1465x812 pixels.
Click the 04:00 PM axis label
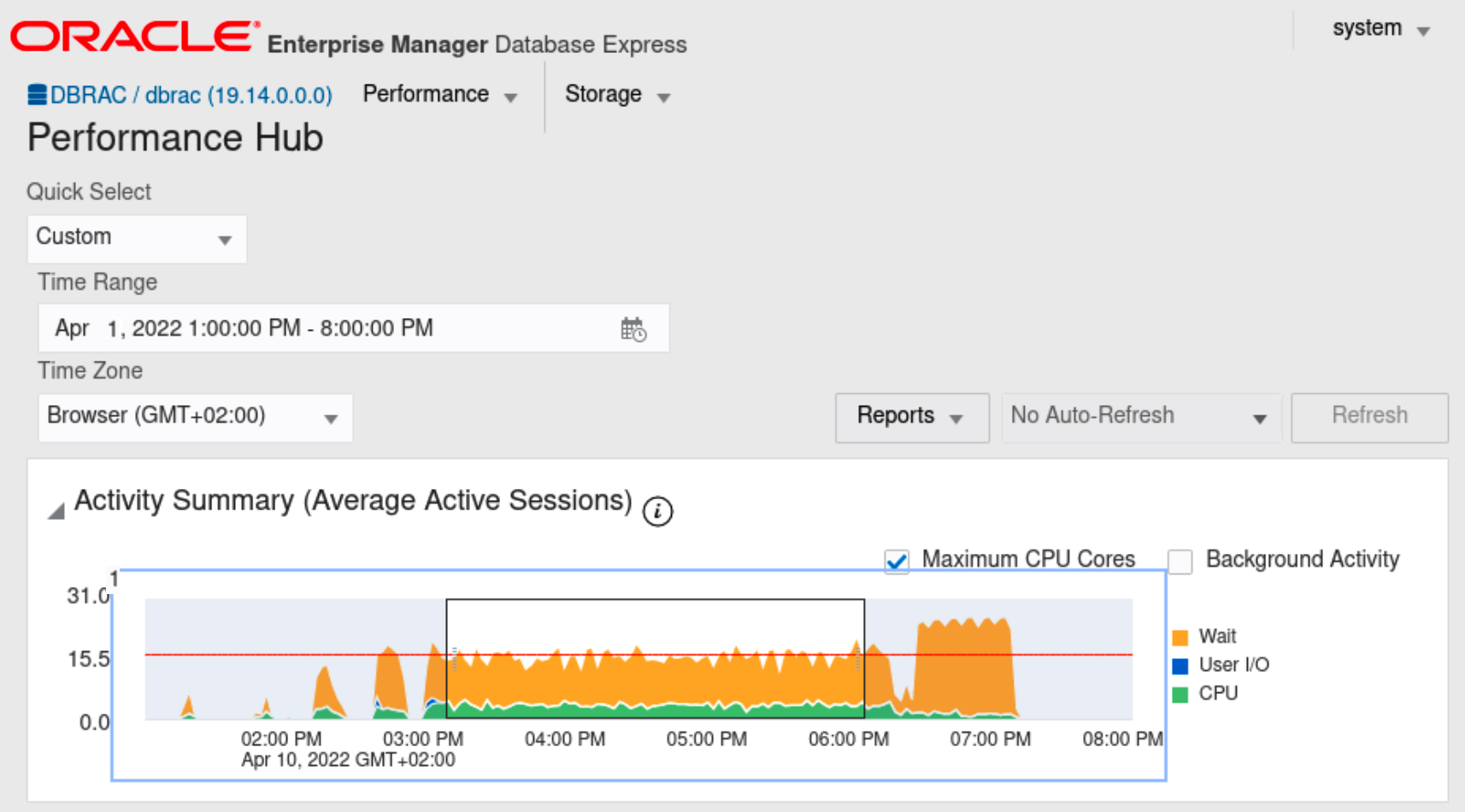[565, 739]
